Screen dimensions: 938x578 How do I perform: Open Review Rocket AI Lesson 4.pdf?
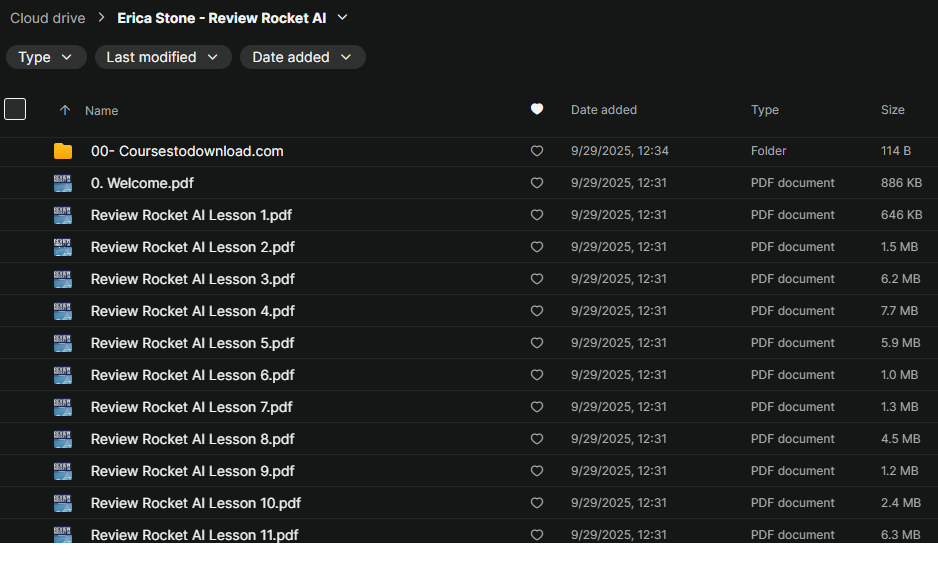click(192, 311)
